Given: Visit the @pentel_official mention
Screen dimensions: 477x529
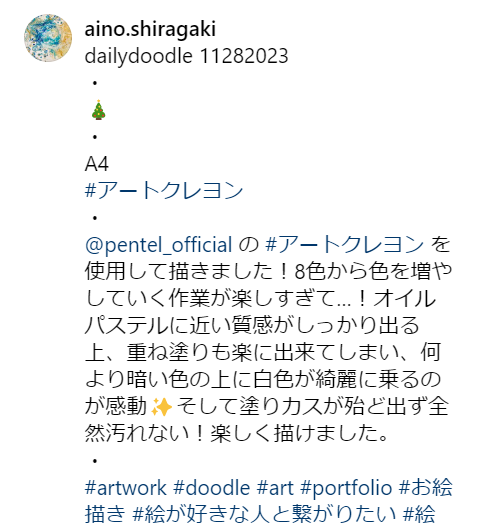Looking at the screenshot, I should (x=159, y=245).
